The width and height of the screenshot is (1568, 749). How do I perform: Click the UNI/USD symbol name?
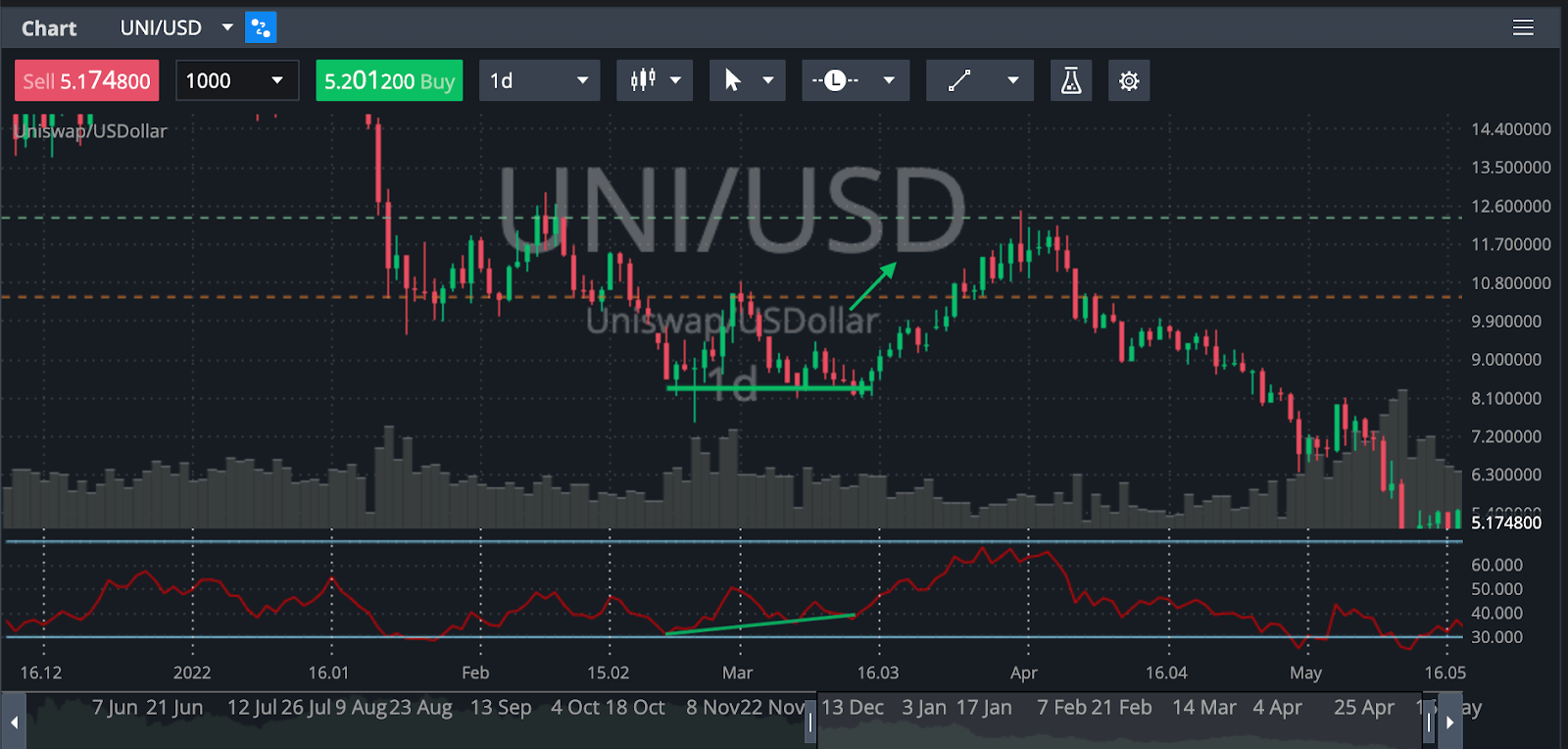click(x=161, y=27)
